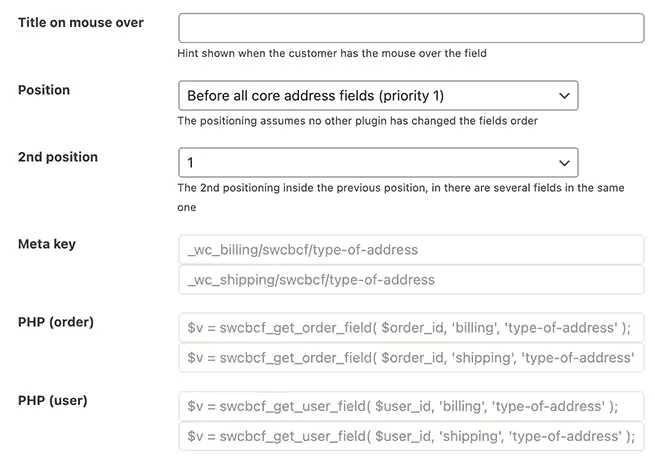
Task: Click the chevron arrow in the 2nd position dropdown
Action: pyautogui.click(x=564, y=163)
